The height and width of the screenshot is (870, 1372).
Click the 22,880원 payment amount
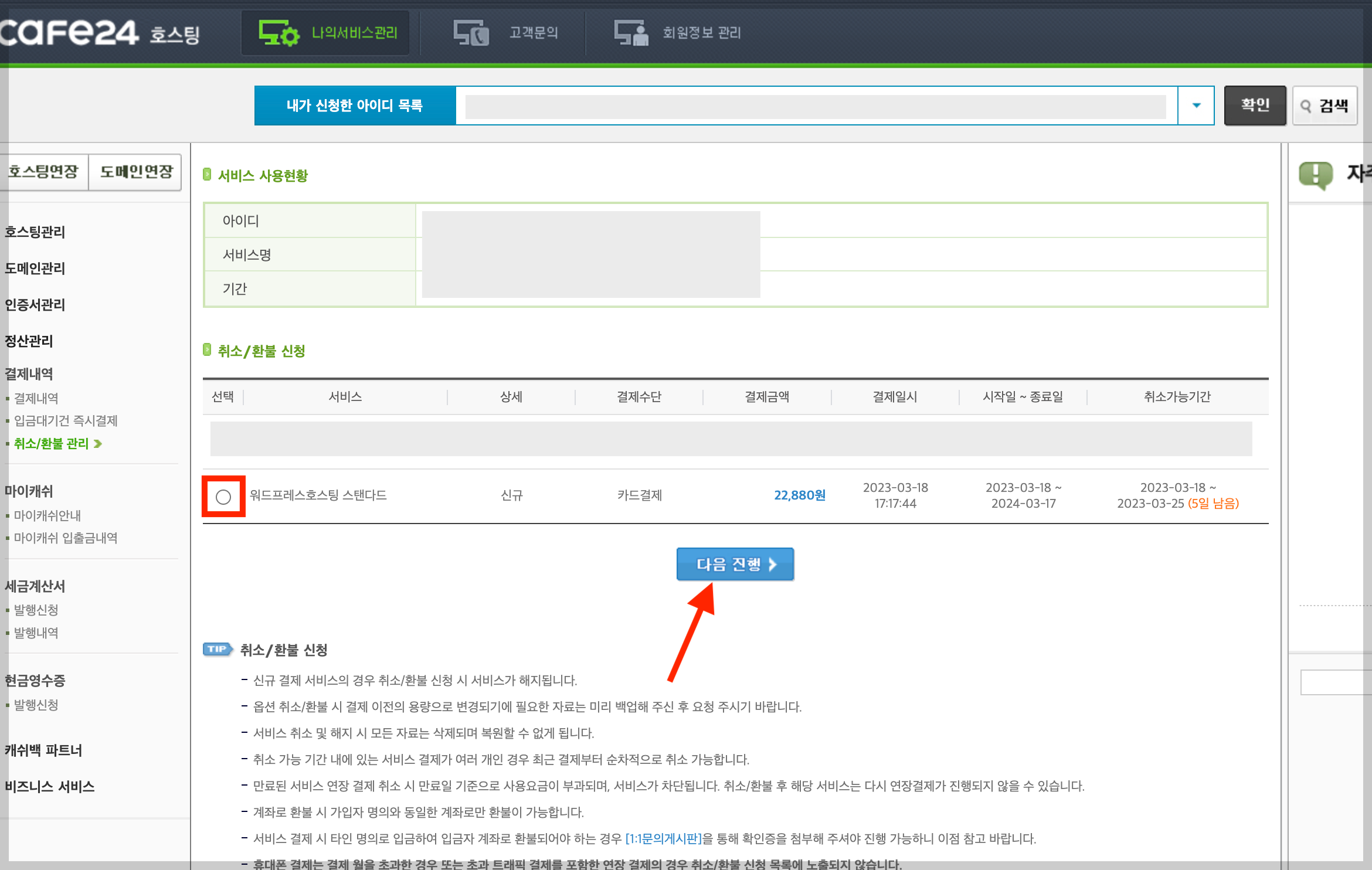799,495
